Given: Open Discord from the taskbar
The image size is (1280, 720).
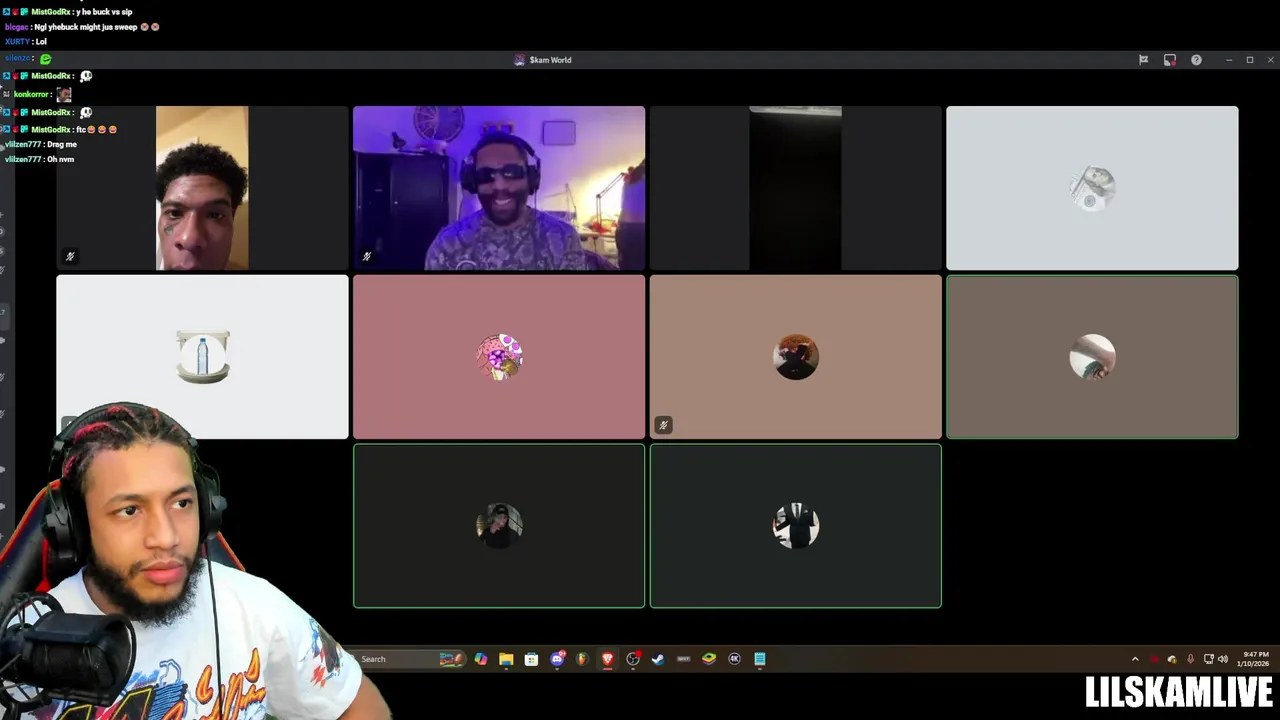Looking at the screenshot, I should point(557,659).
